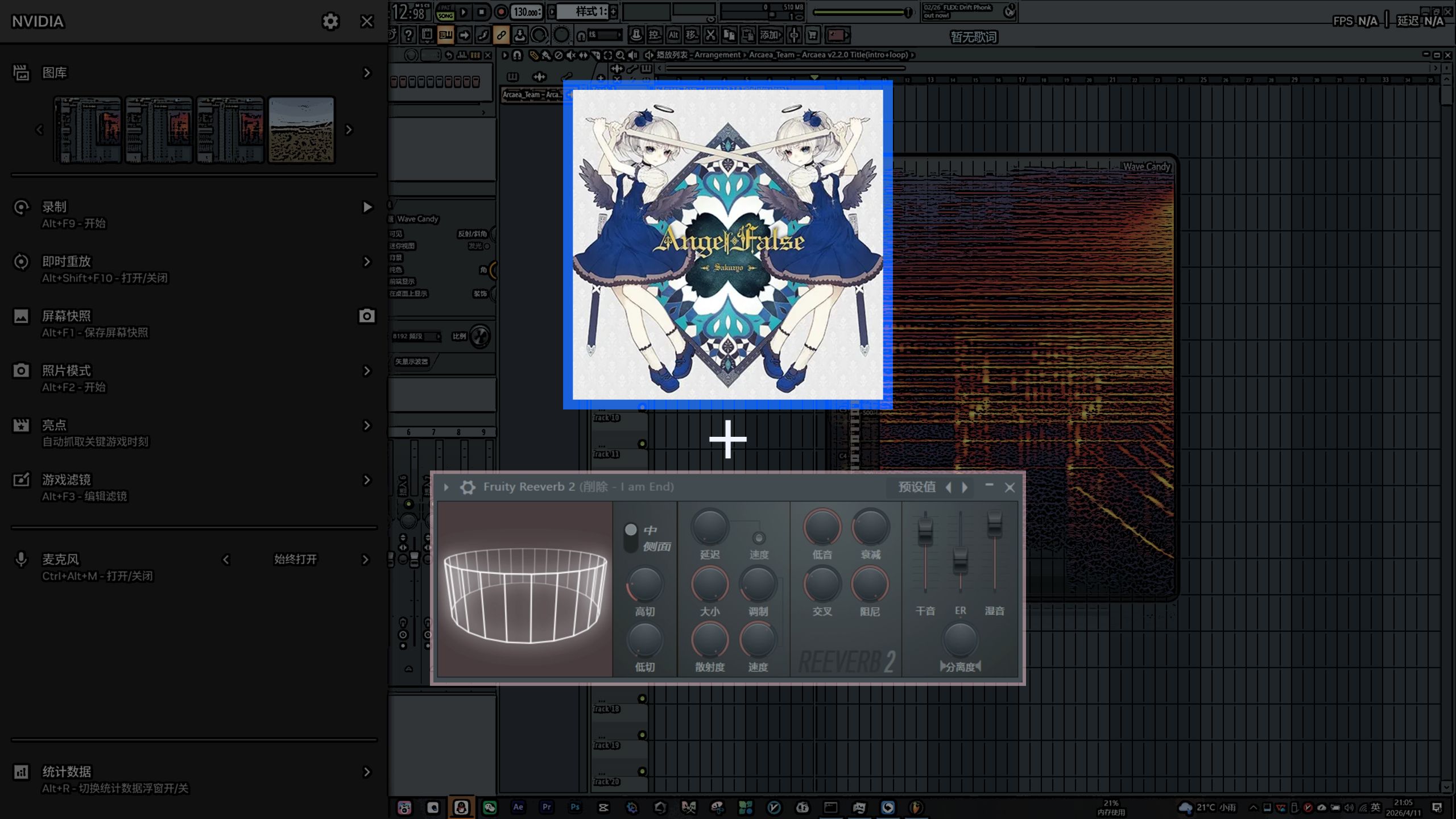
Task: Open the 8192 频段 bands dropdown
Action: [x=416, y=337]
